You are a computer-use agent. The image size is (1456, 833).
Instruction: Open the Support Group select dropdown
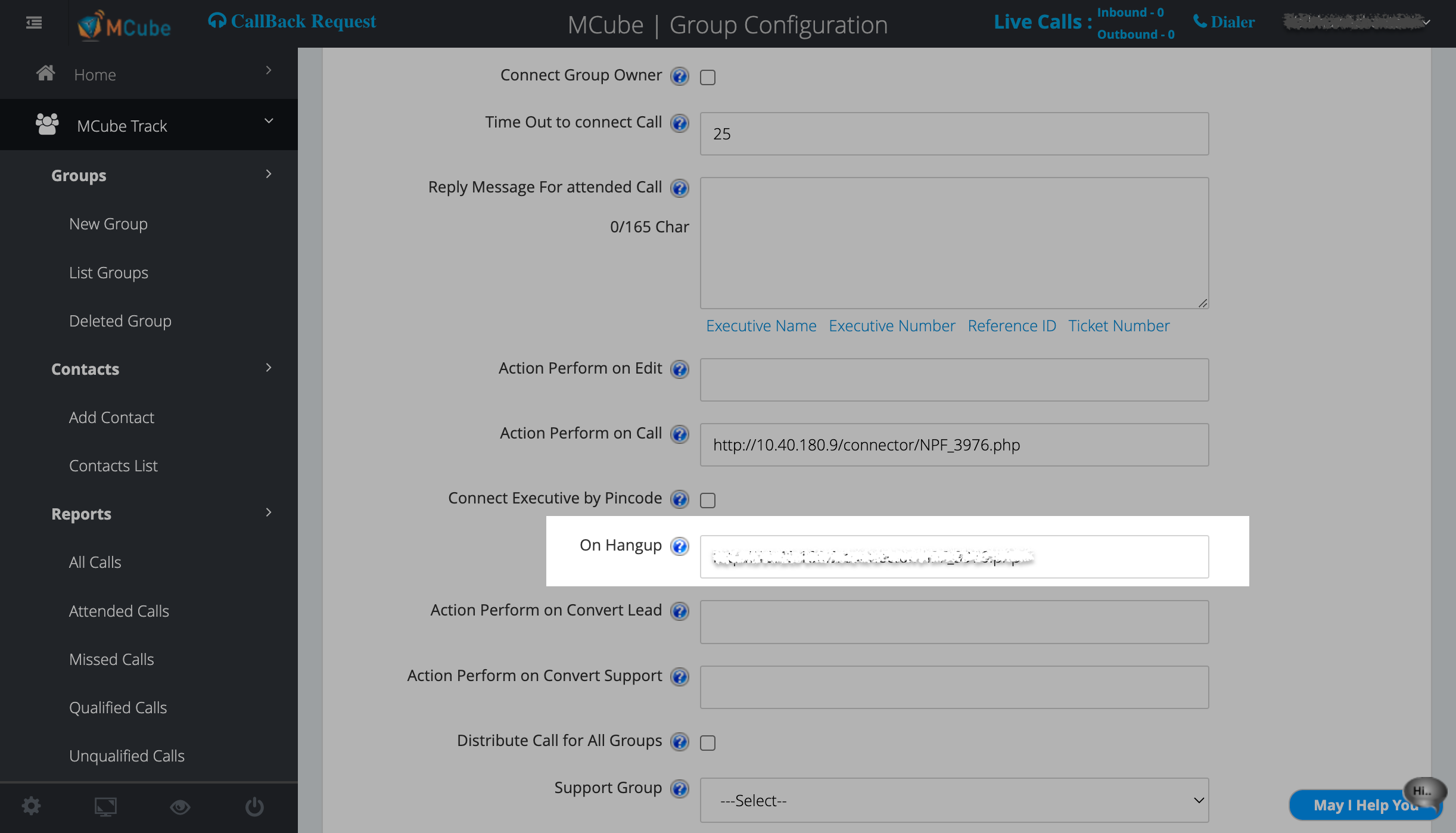(x=953, y=800)
